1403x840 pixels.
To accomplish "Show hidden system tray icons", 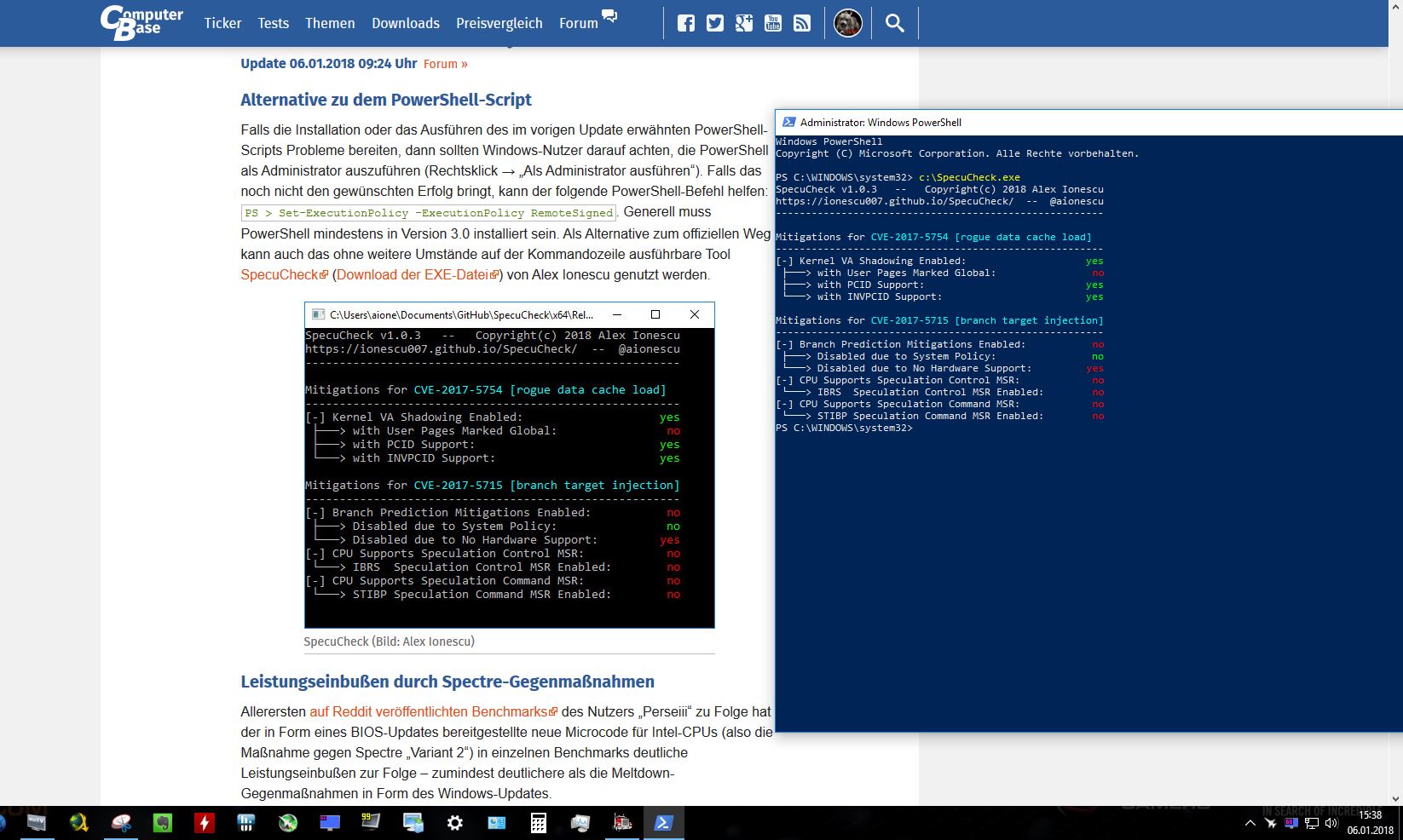I will click(1250, 823).
